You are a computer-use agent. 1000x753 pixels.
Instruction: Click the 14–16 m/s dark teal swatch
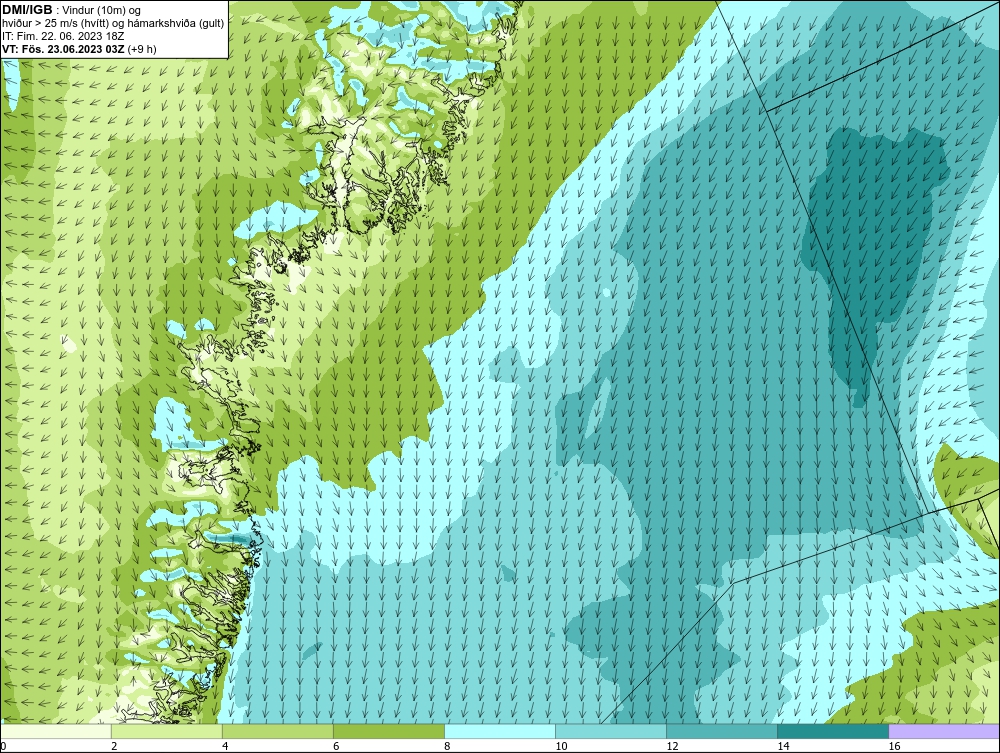point(833,731)
